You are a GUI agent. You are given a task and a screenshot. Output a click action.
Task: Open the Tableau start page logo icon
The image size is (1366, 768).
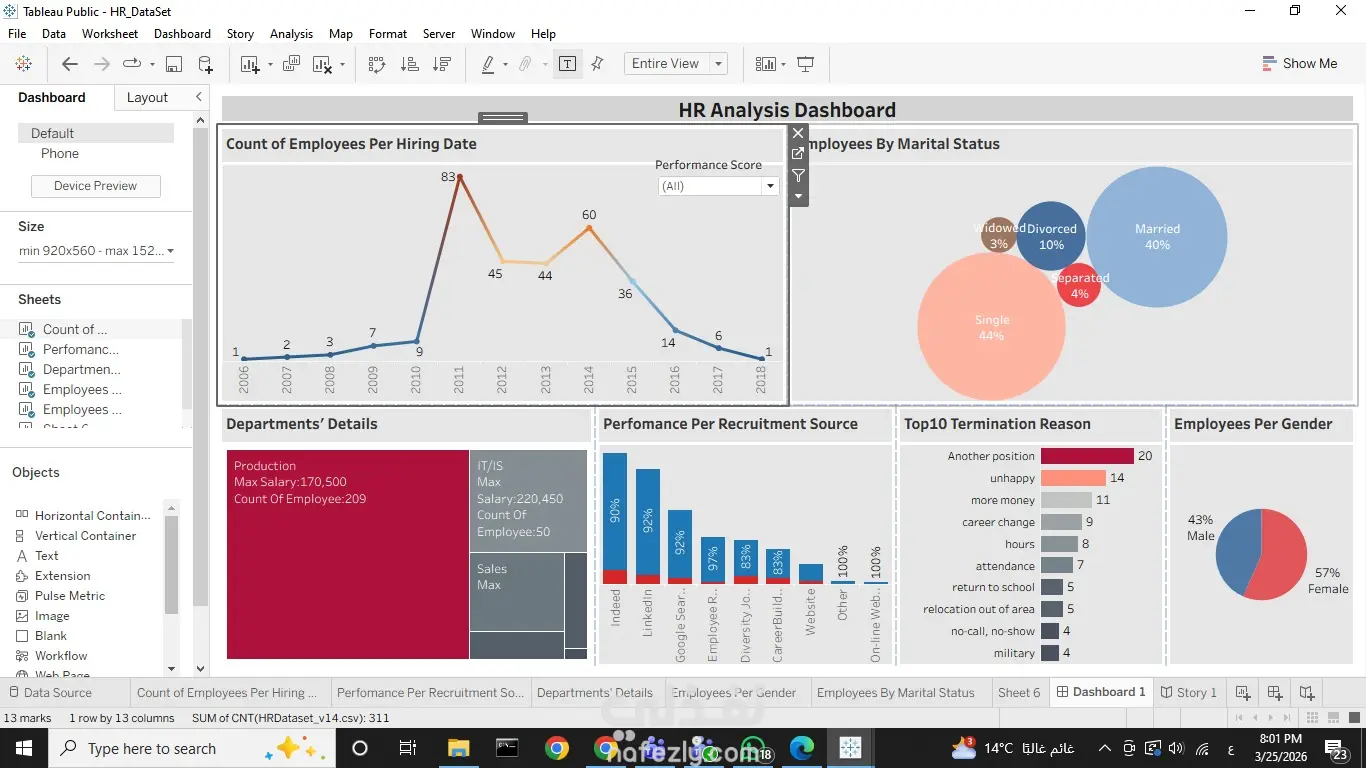pos(24,64)
